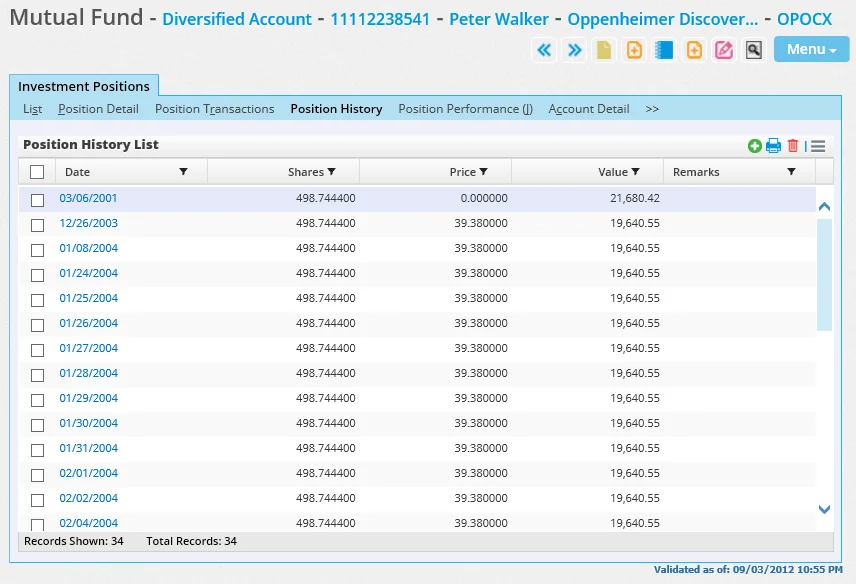856x584 pixels.
Task: Click the double right arrow next icon
Action: [x=574, y=50]
